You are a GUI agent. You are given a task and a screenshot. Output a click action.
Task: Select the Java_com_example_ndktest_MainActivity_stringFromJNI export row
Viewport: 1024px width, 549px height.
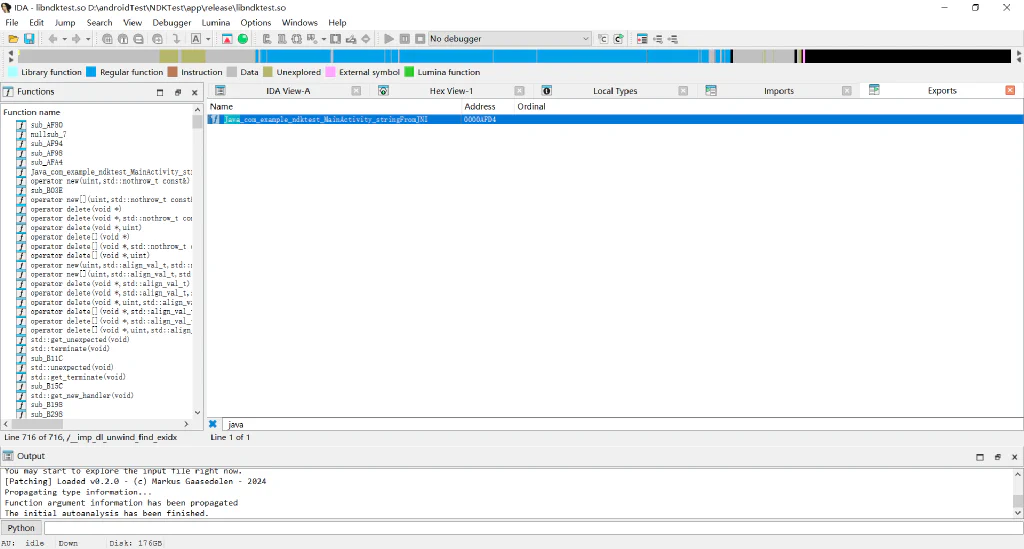pyautogui.click(x=615, y=119)
